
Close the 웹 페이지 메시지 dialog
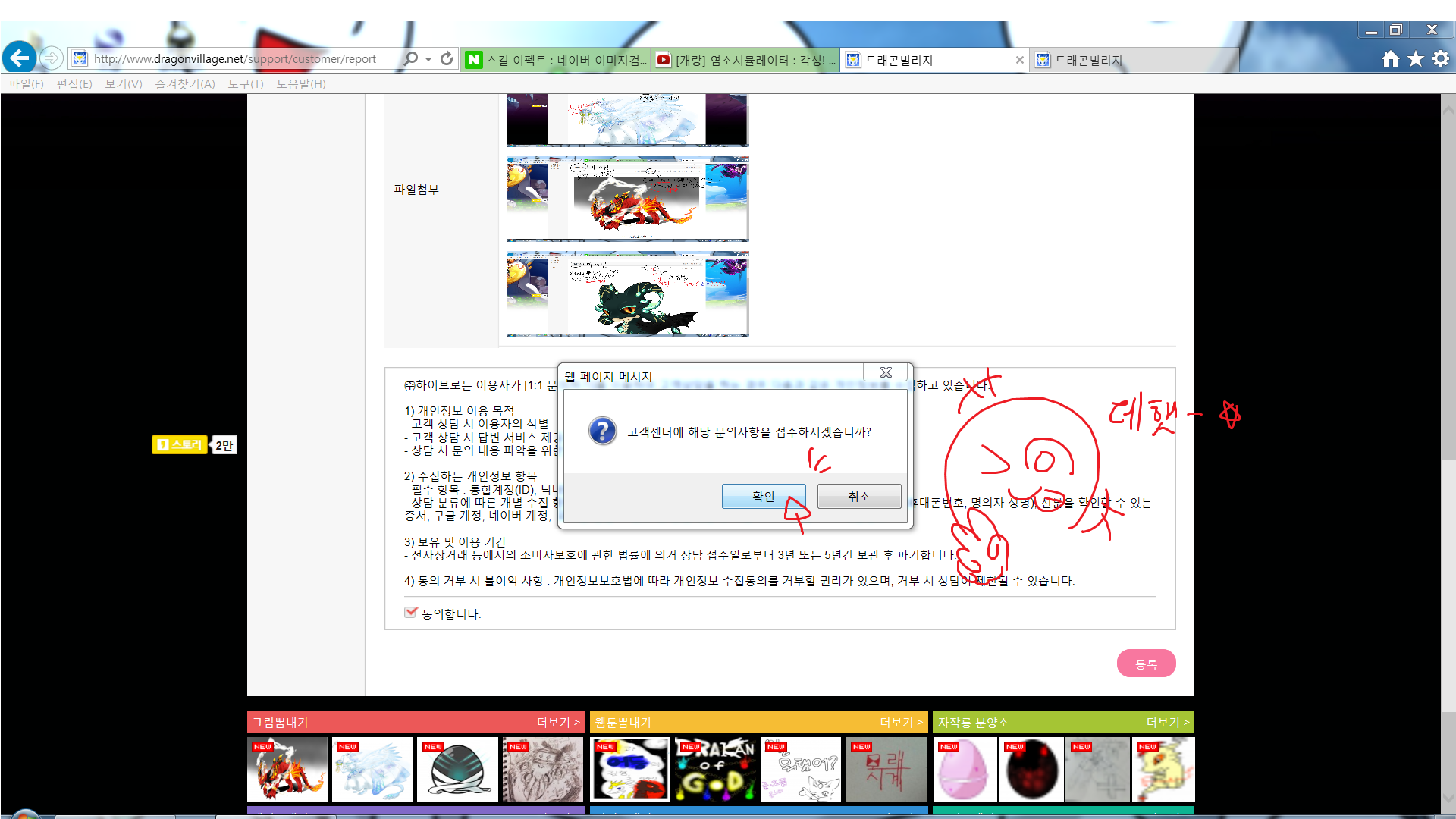tap(886, 372)
